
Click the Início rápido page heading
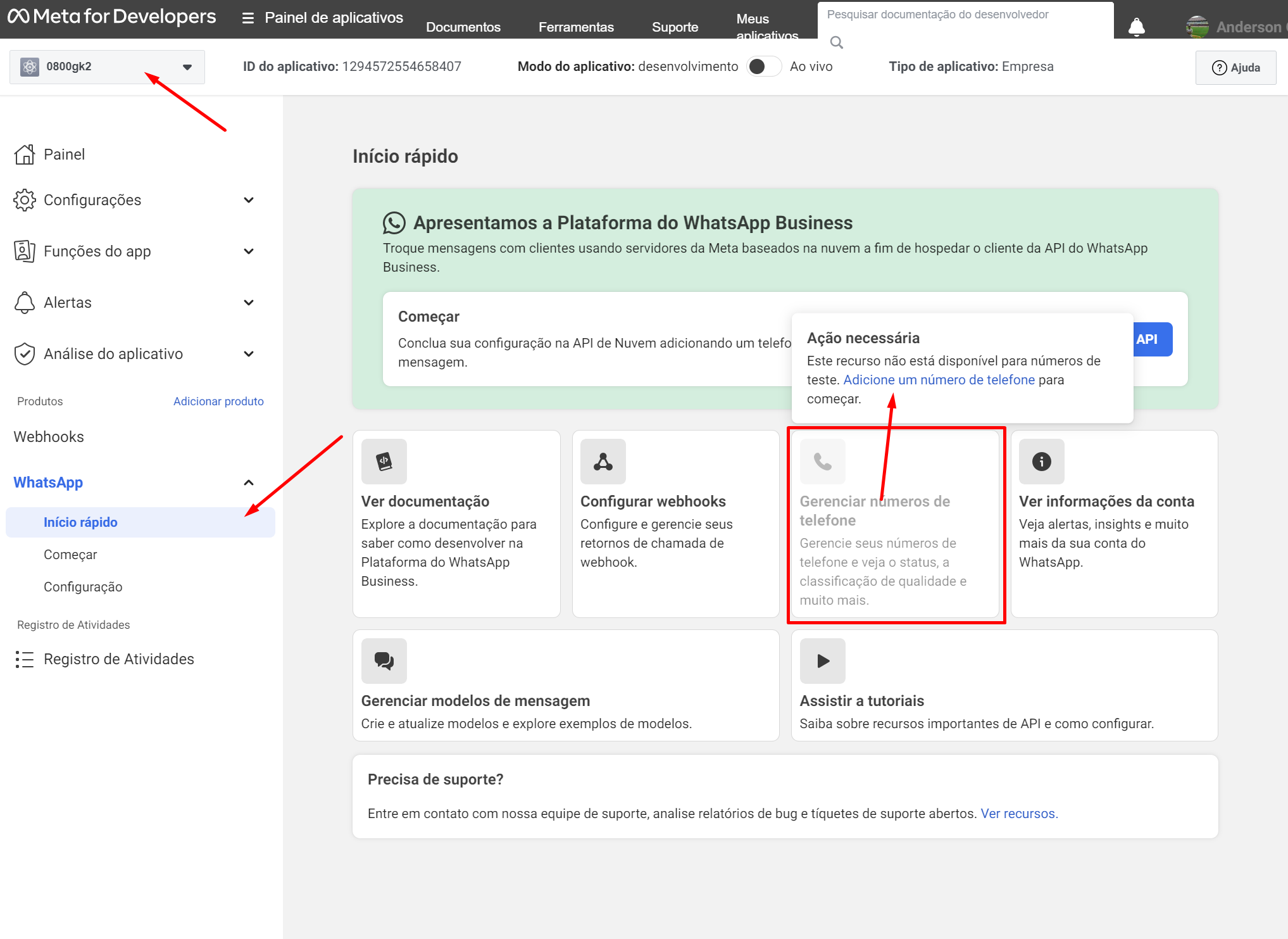405,156
